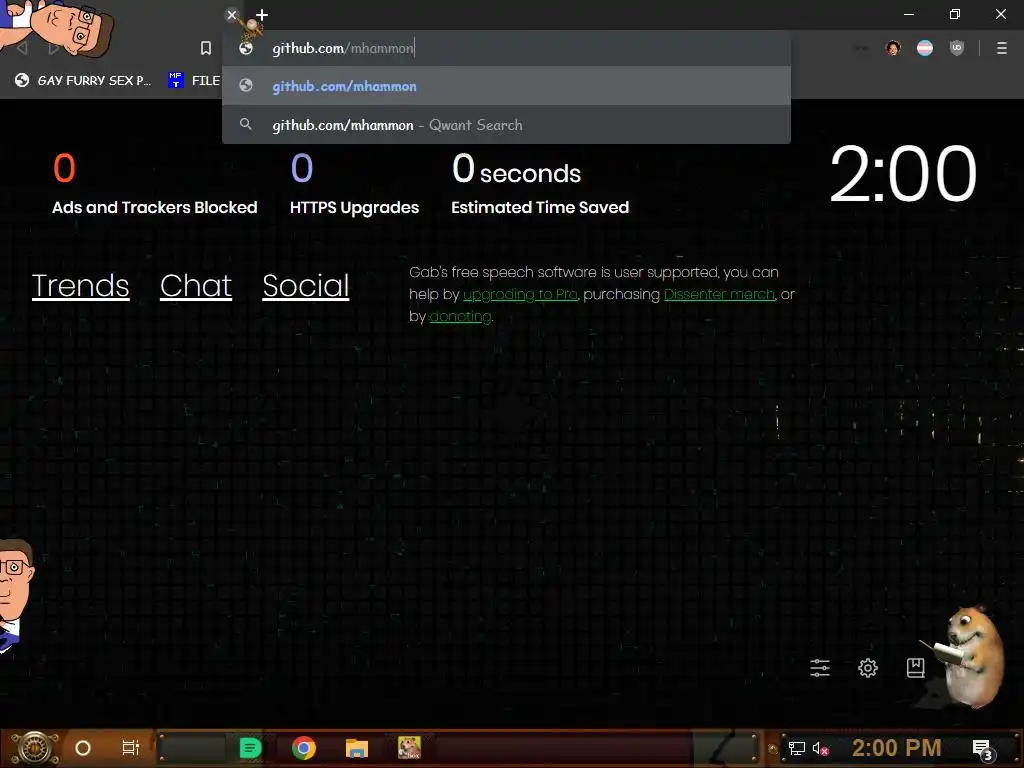This screenshot has width=1024, height=768.
Task: Open new tab customize sliders icon
Action: pos(820,667)
